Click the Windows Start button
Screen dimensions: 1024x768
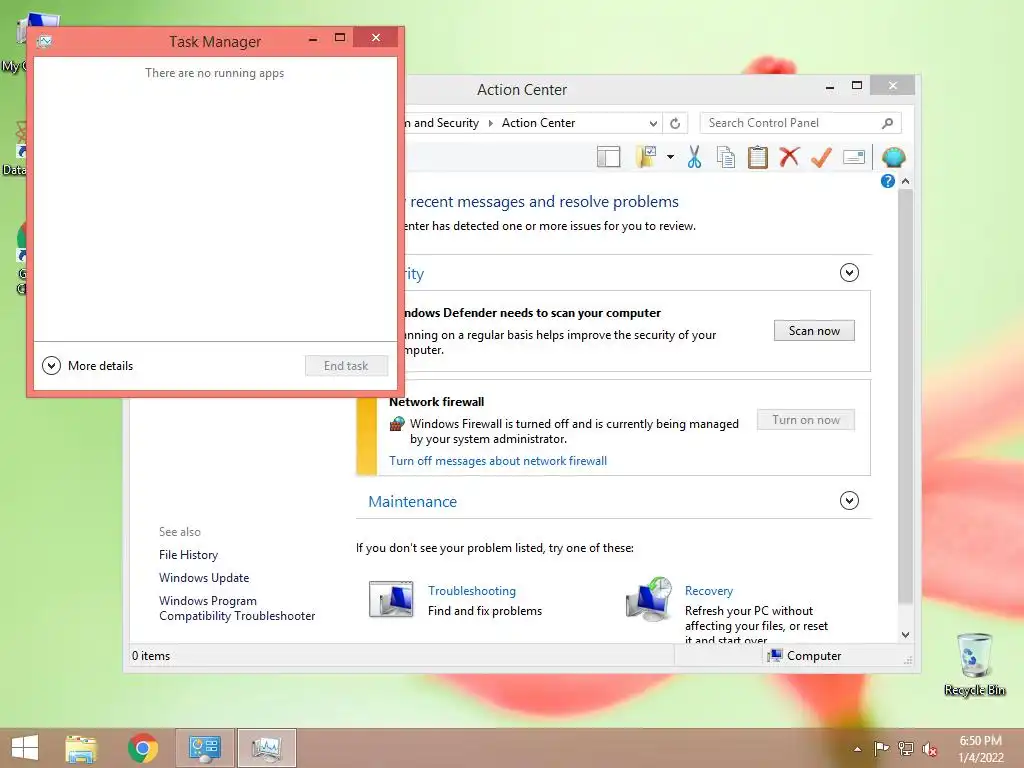25,748
